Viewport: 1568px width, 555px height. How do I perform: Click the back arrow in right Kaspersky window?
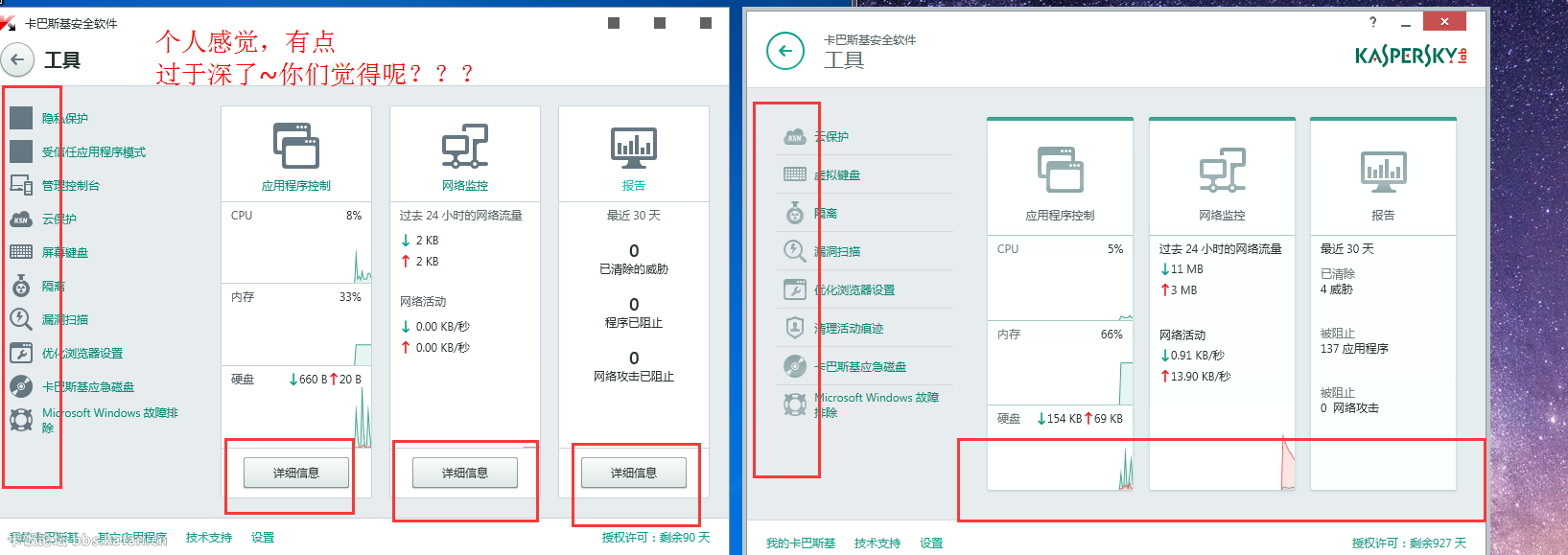[x=785, y=51]
